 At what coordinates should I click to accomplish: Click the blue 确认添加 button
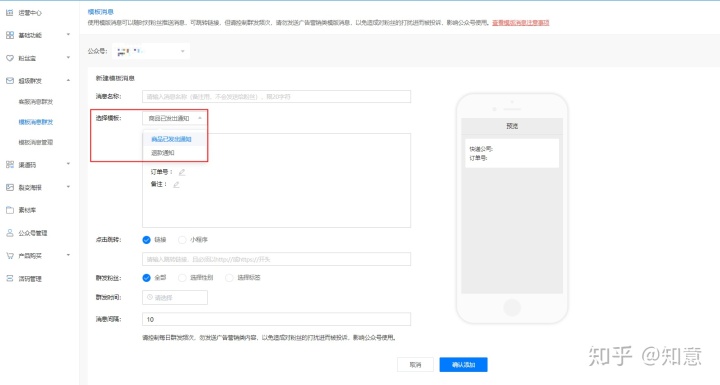point(463,365)
